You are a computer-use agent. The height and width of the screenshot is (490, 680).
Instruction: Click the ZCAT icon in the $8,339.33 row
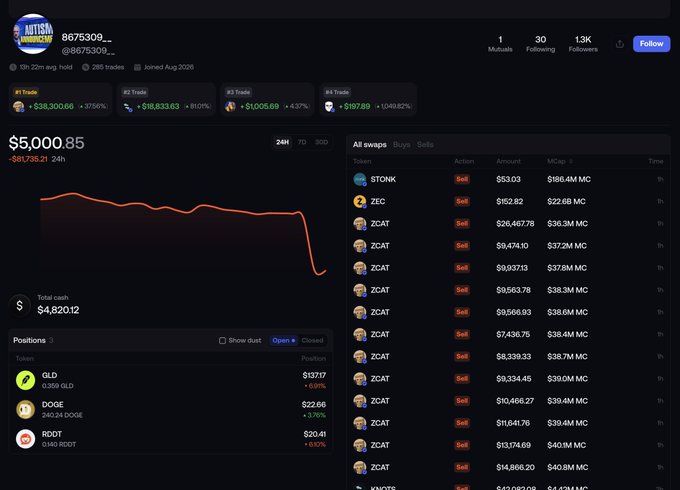(360, 356)
